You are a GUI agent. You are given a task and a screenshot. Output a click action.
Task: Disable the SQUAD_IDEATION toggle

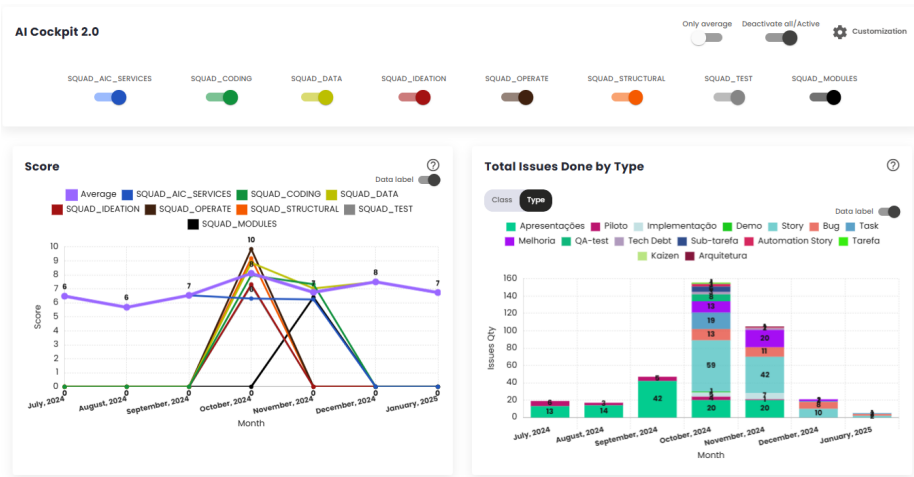point(414,97)
